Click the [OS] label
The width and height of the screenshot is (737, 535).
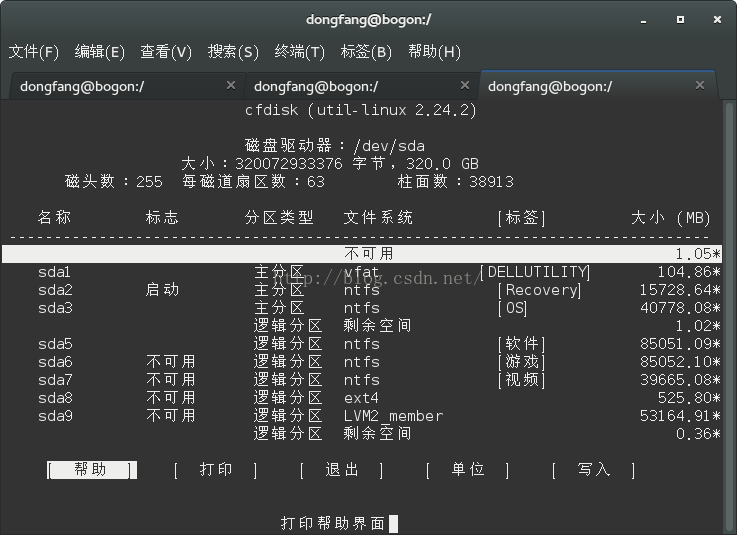click(x=513, y=308)
